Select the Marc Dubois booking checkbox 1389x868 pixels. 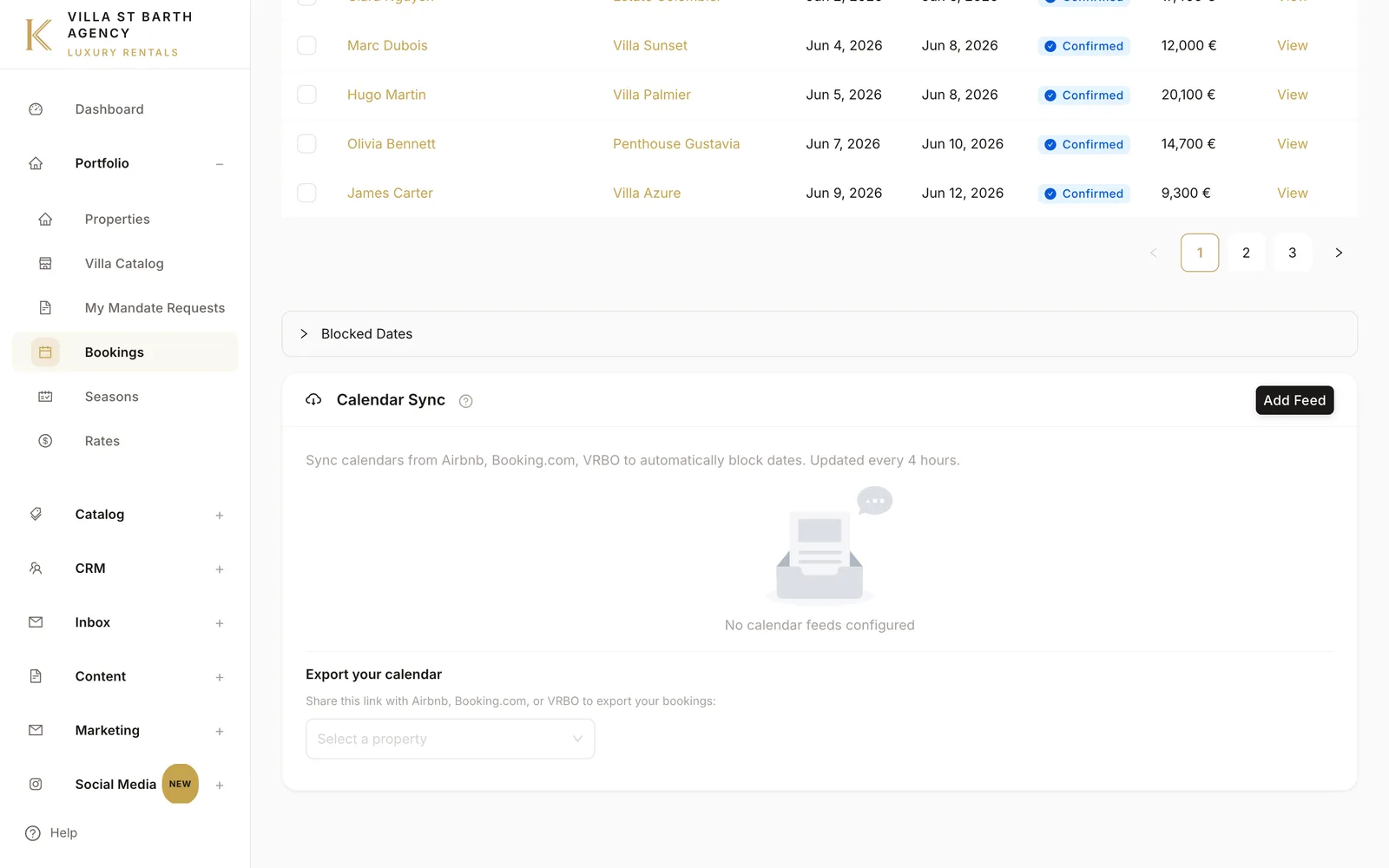[x=307, y=45]
